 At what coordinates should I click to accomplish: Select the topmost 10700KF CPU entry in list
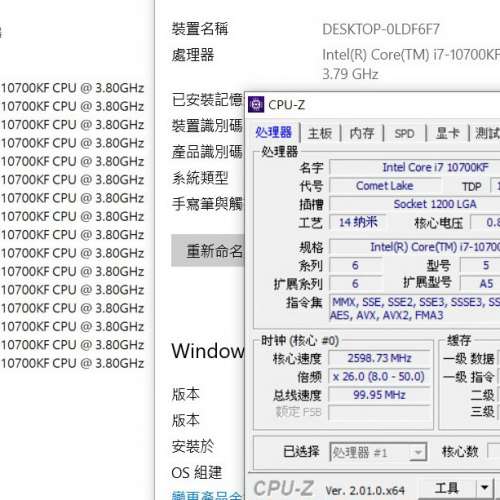tap(72, 88)
